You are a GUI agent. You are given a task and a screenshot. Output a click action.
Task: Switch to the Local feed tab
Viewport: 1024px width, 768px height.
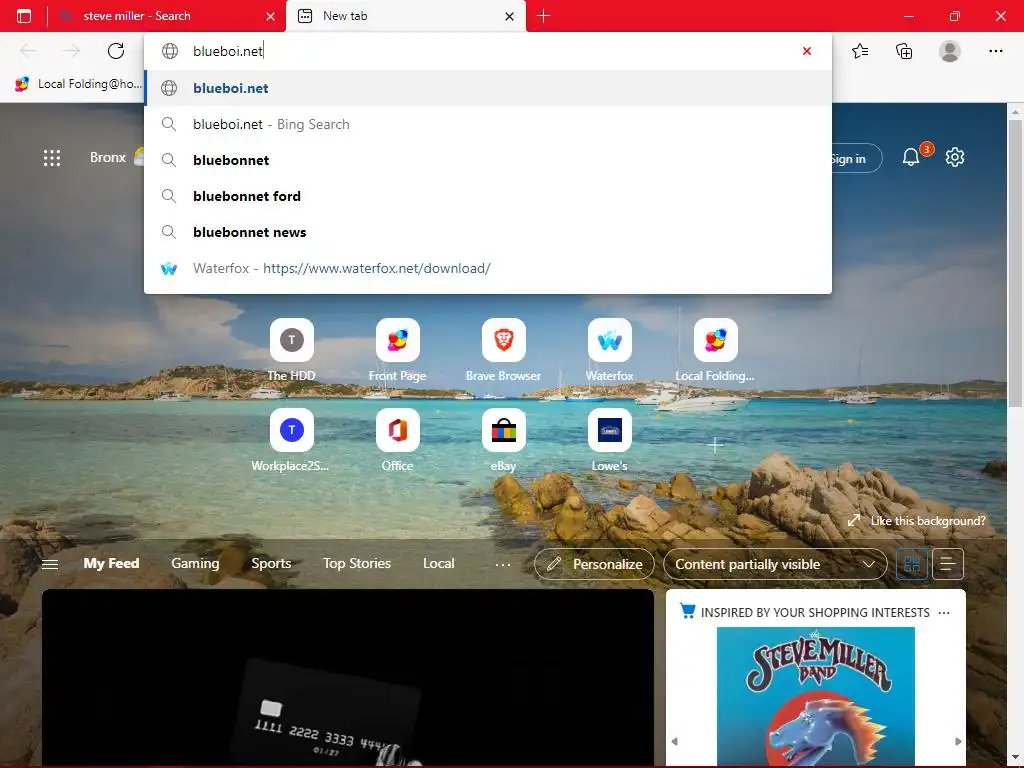coord(438,563)
